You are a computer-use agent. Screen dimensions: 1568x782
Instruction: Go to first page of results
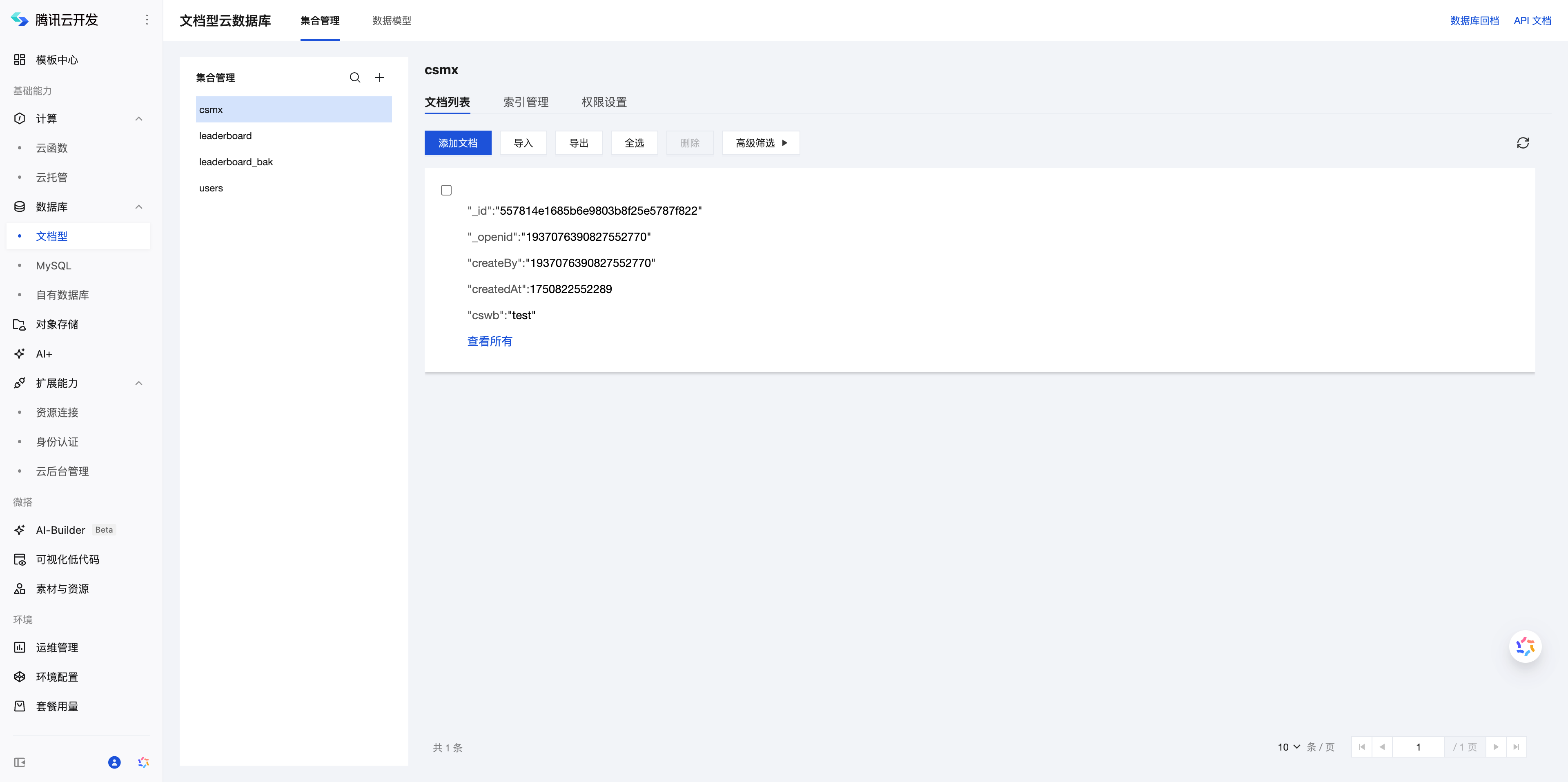(x=1362, y=747)
